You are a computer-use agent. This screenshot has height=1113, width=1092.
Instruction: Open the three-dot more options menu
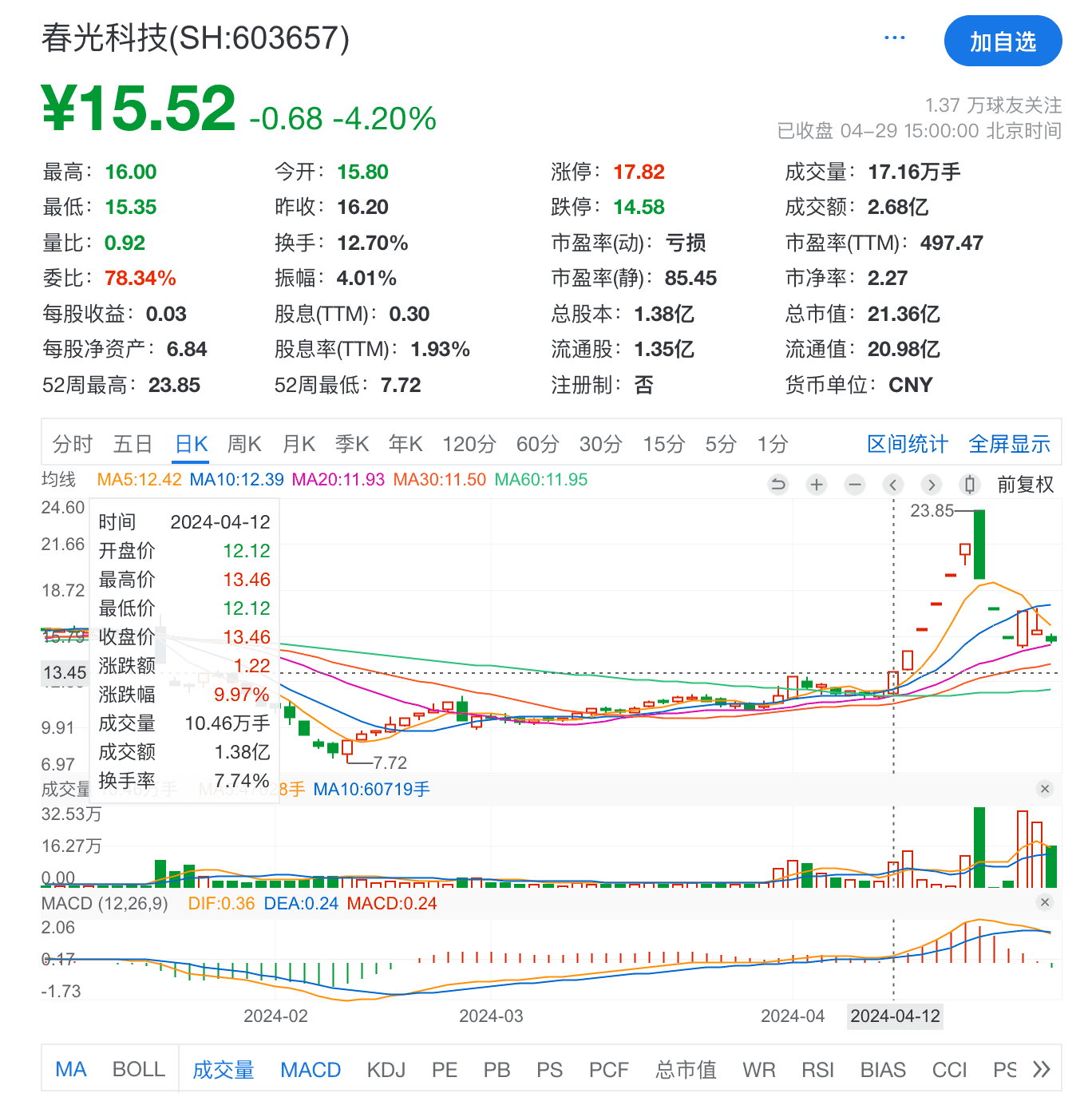tap(895, 38)
